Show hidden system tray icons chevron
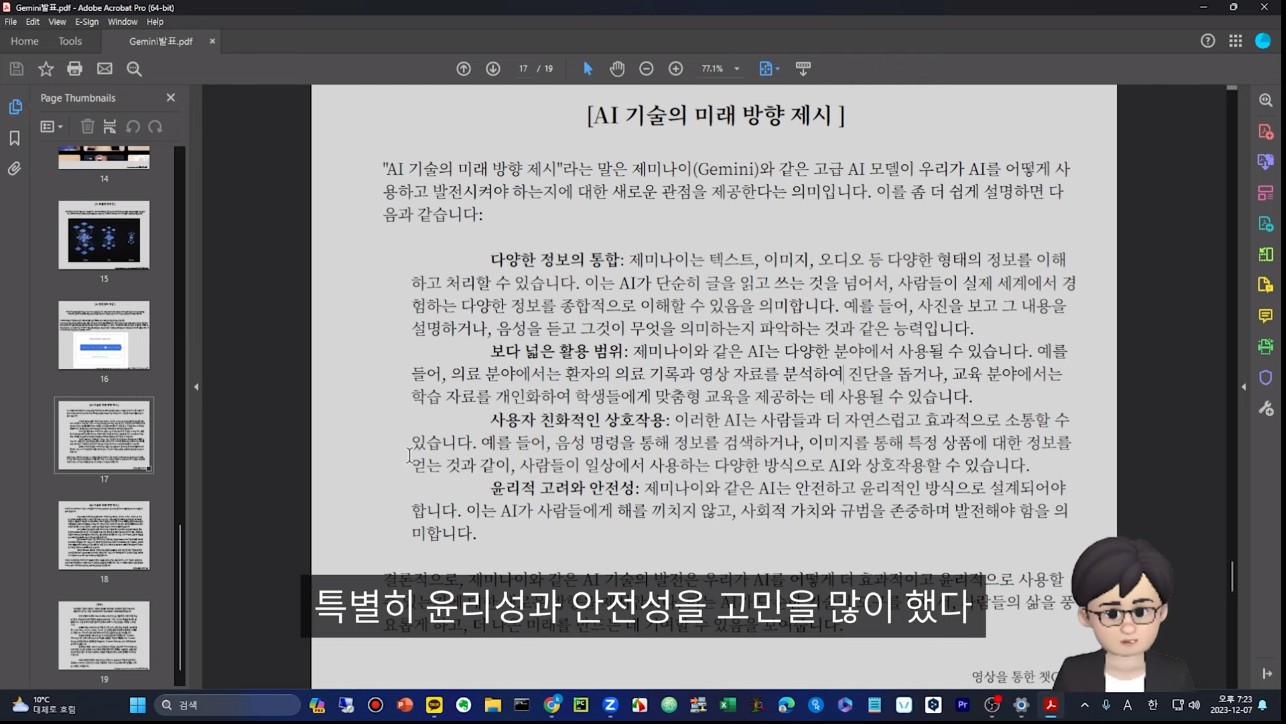Image resolution: width=1286 pixels, height=724 pixels. click(1084, 705)
